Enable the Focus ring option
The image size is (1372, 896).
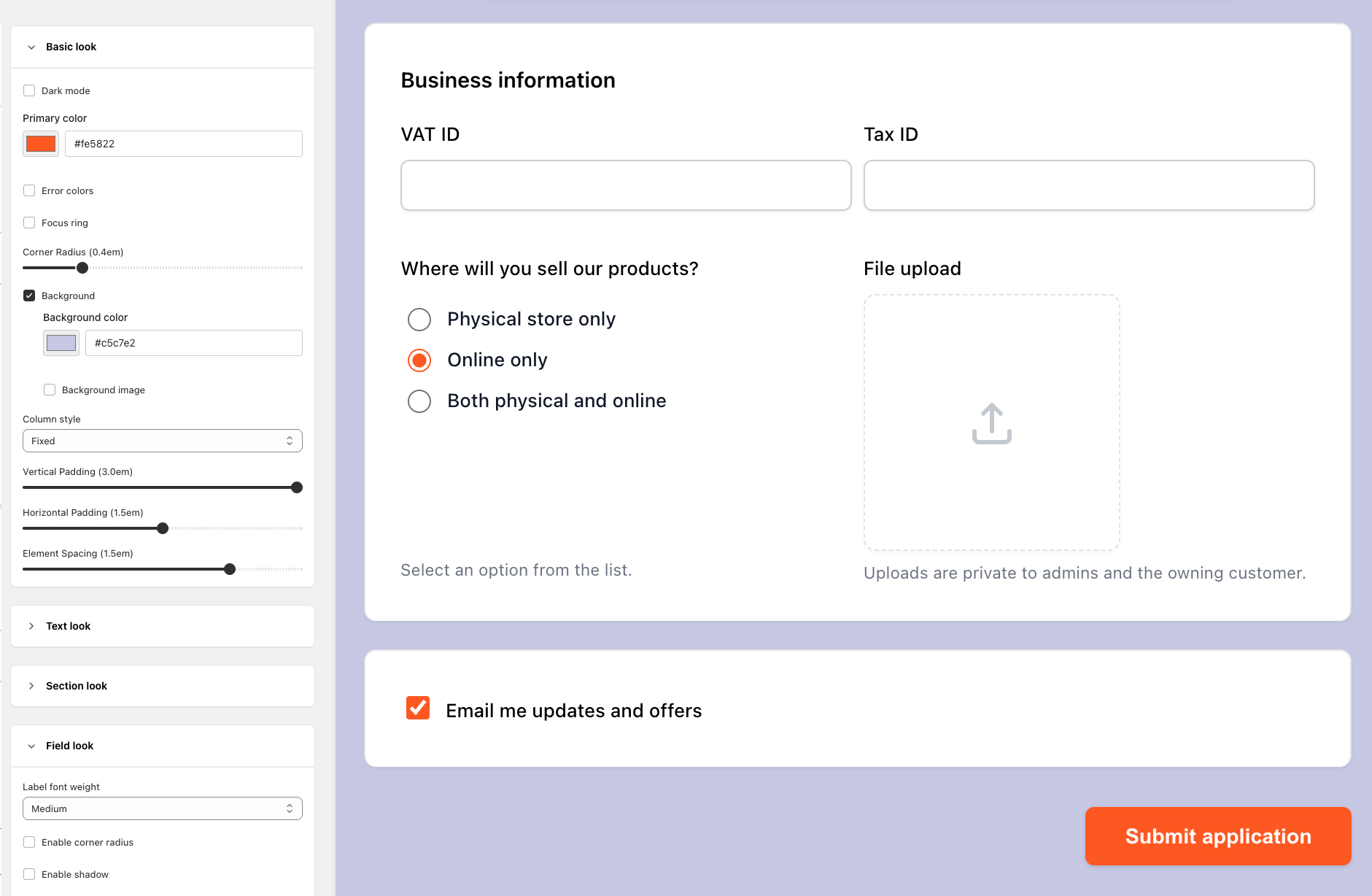tap(29, 223)
